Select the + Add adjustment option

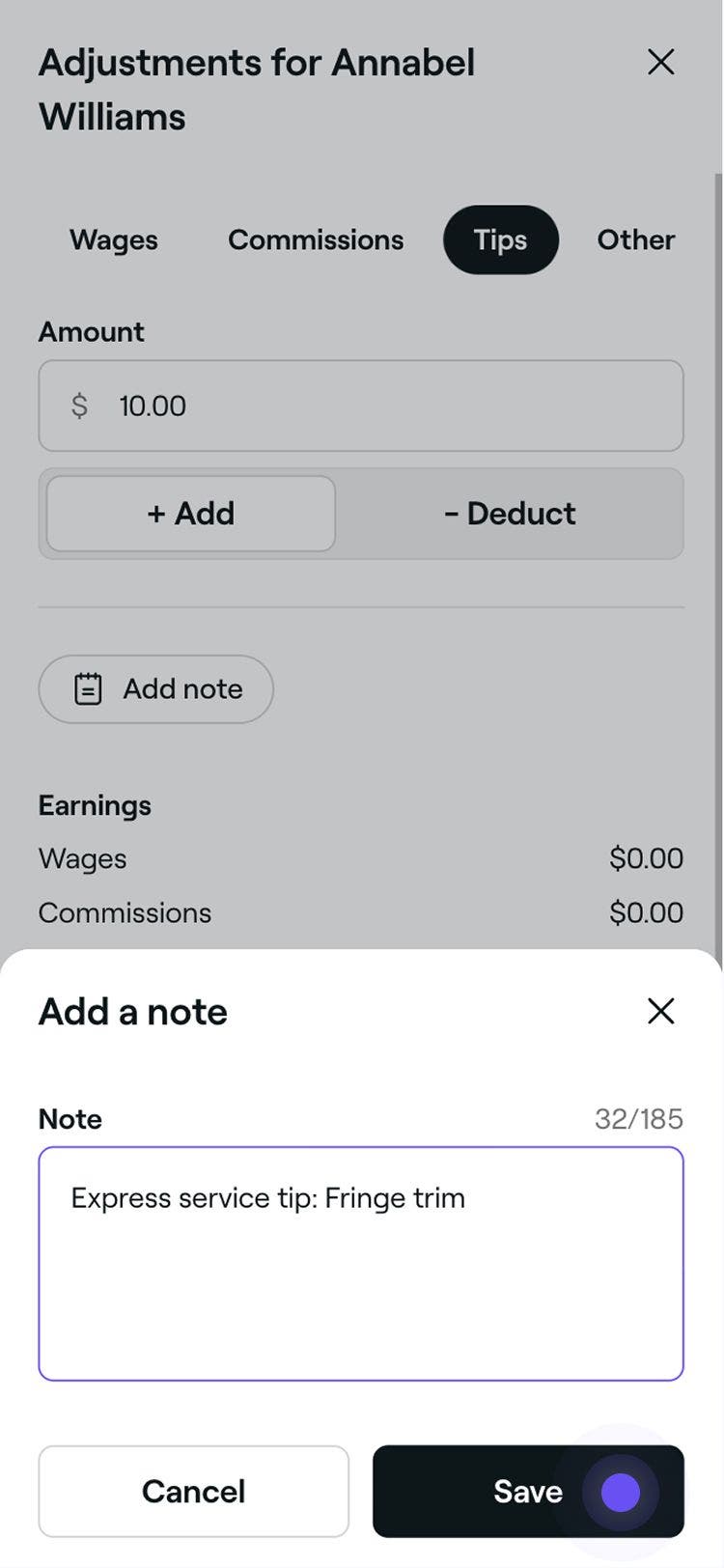[191, 514]
